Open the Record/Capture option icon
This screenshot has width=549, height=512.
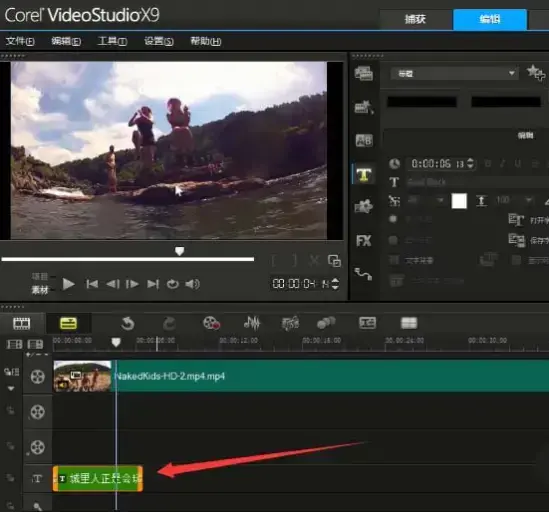(x=211, y=323)
